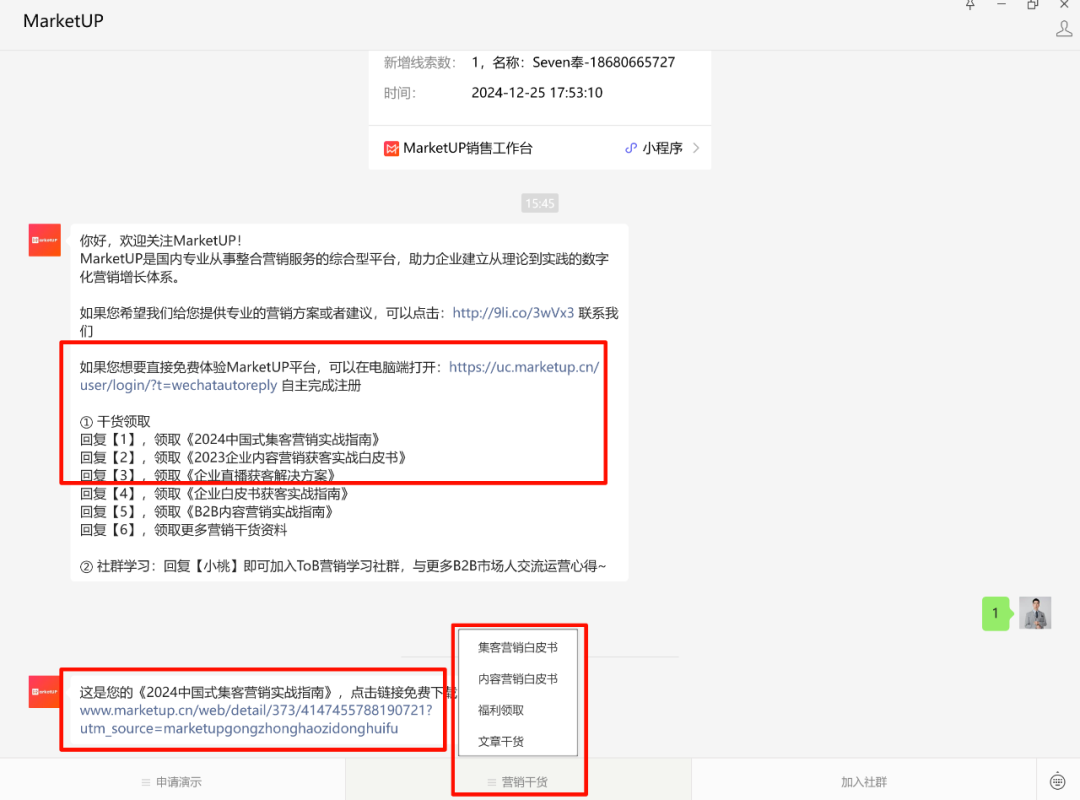The width and height of the screenshot is (1080, 800).
Task: Open the http://9li.co/3wVx3 contact link
Action: [513, 313]
